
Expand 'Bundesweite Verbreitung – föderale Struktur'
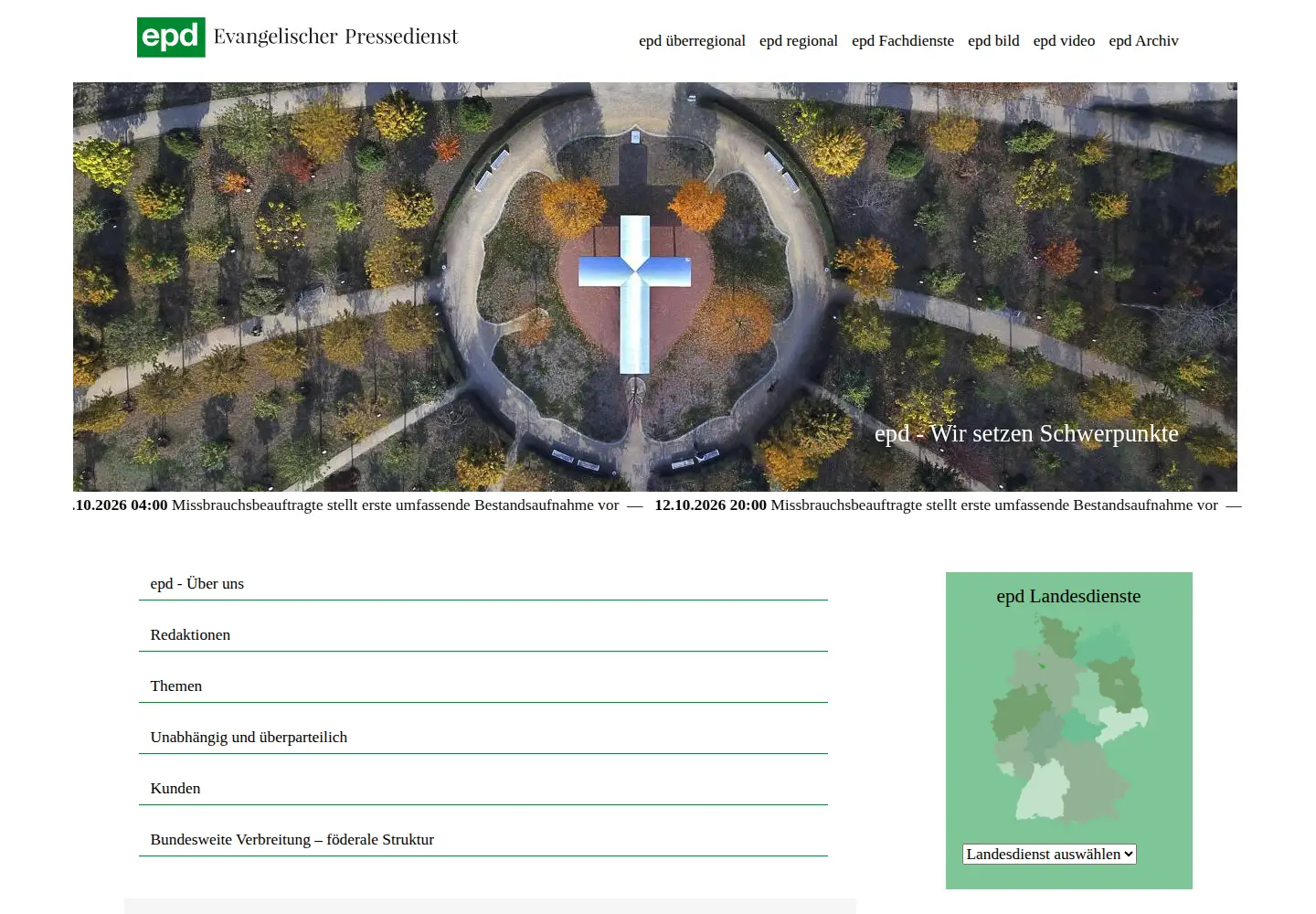(483, 839)
